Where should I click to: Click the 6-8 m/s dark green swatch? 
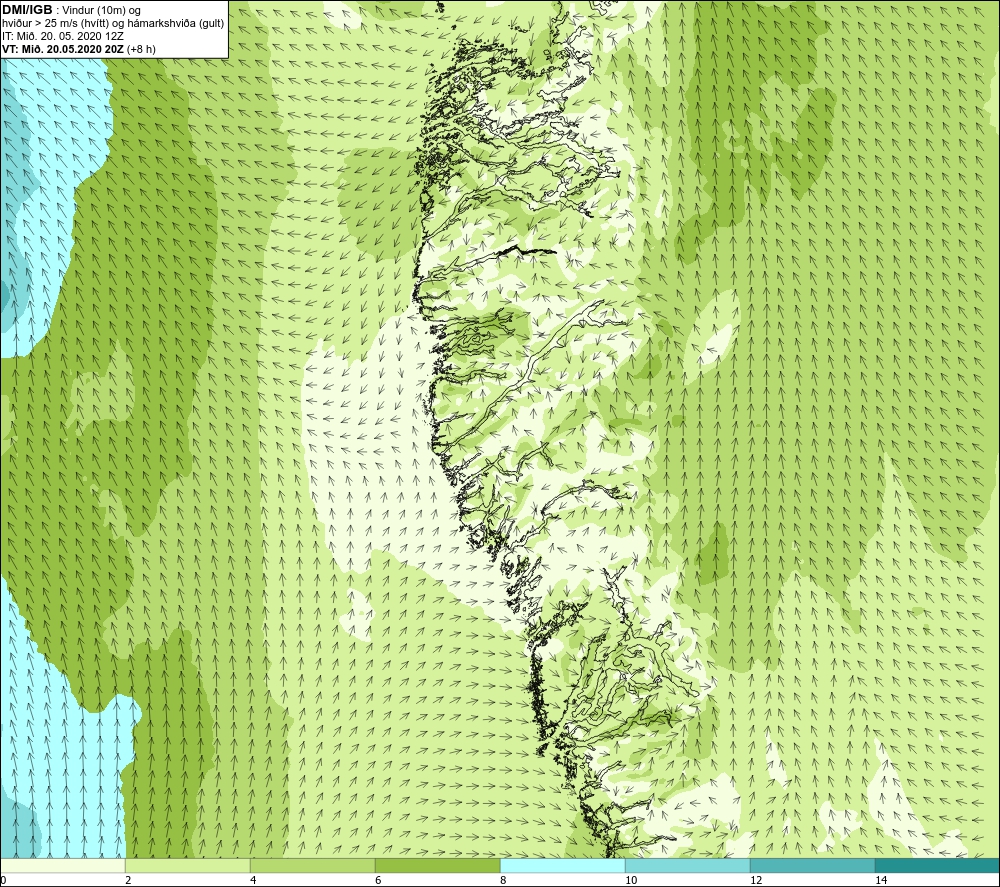[x=438, y=866]
